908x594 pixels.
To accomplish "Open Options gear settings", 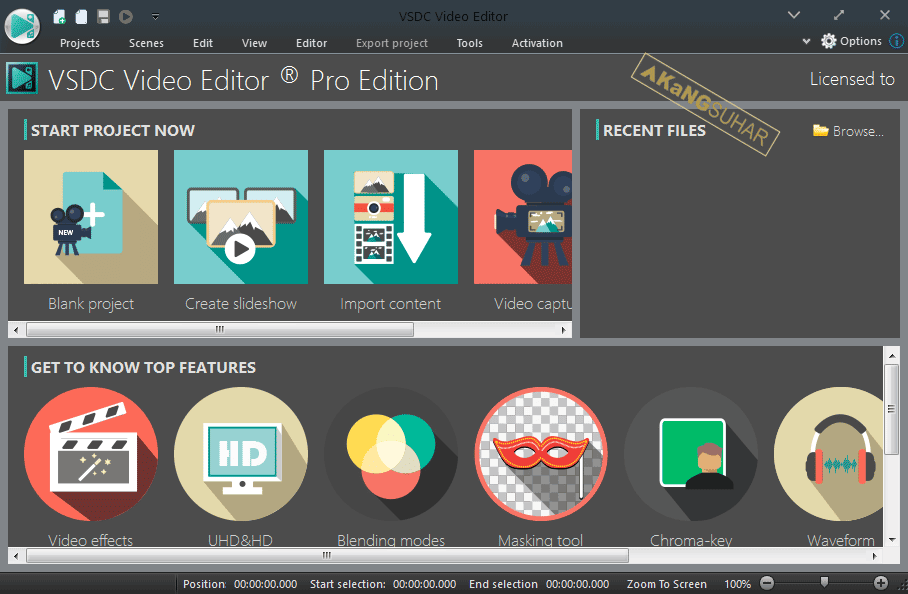I will click(851, 41).
